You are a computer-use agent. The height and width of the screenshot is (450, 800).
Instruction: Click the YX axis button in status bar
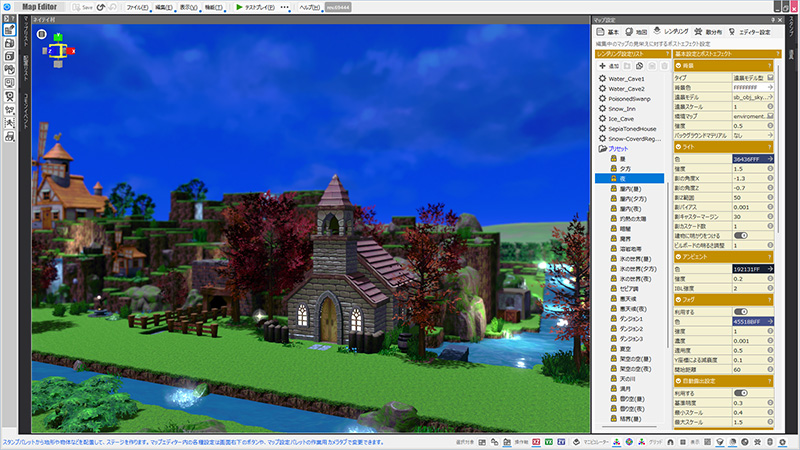[x=548, y=441]
